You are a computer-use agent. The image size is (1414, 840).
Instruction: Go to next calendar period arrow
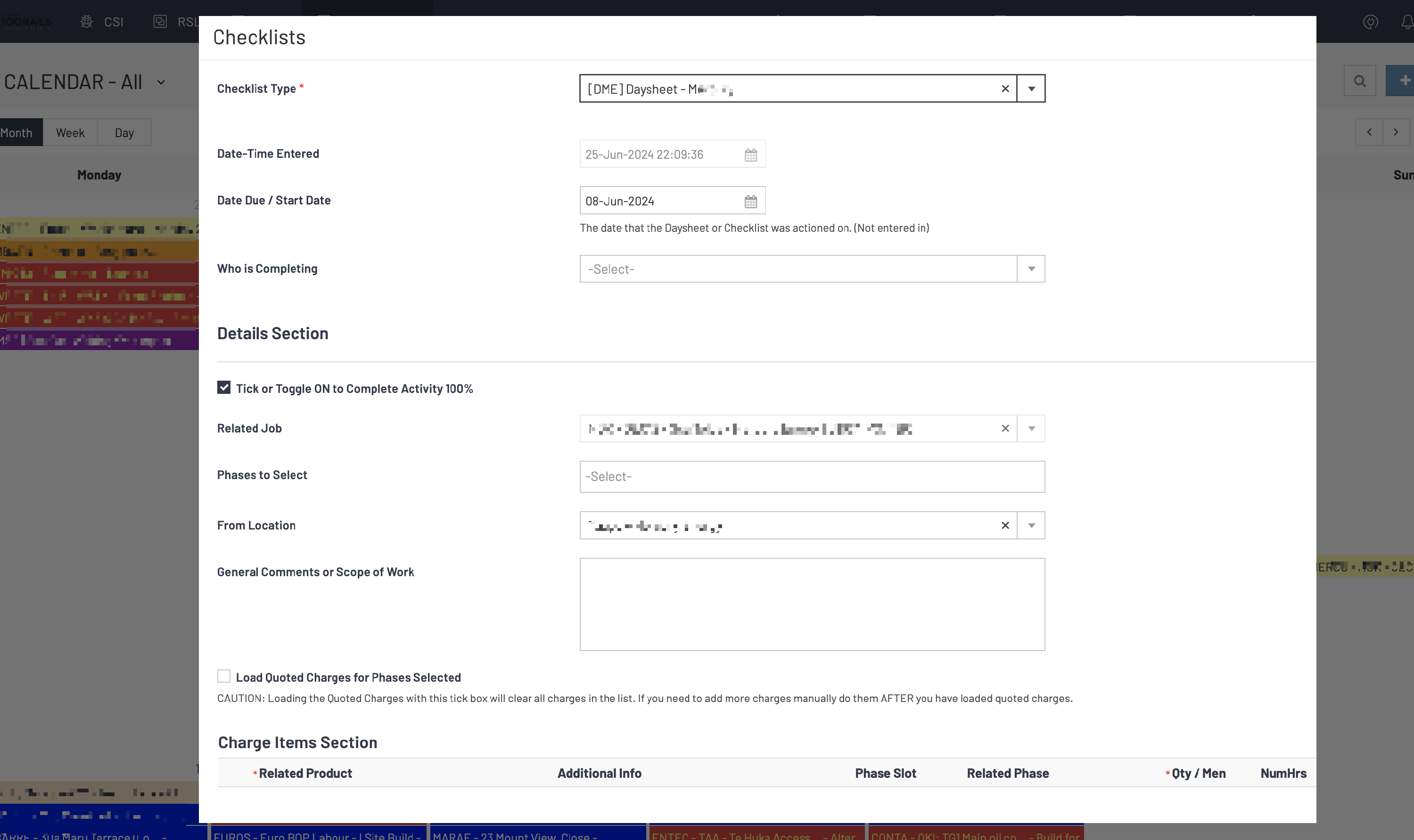click(1396, 132)
